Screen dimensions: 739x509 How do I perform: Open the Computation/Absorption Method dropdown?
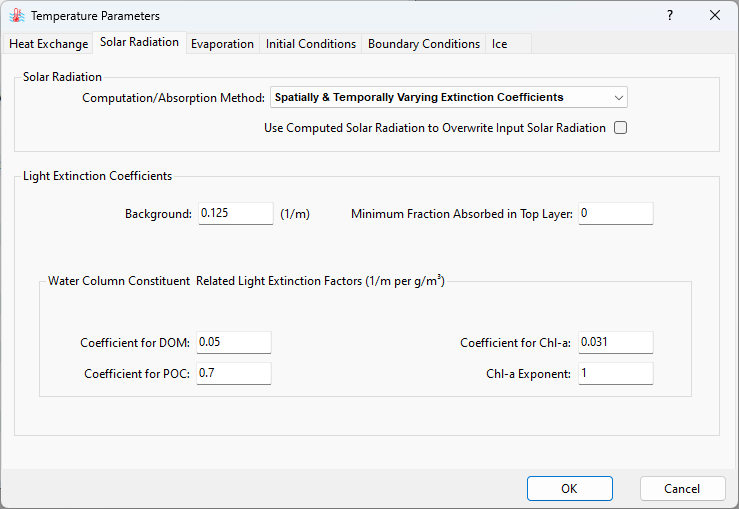coord(449,97)
